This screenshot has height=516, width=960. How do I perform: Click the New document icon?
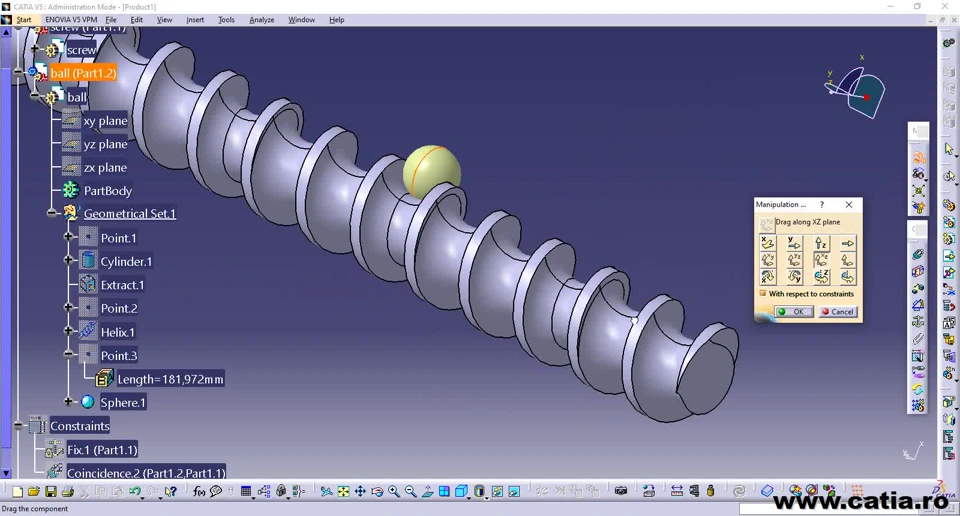[17, 491]
